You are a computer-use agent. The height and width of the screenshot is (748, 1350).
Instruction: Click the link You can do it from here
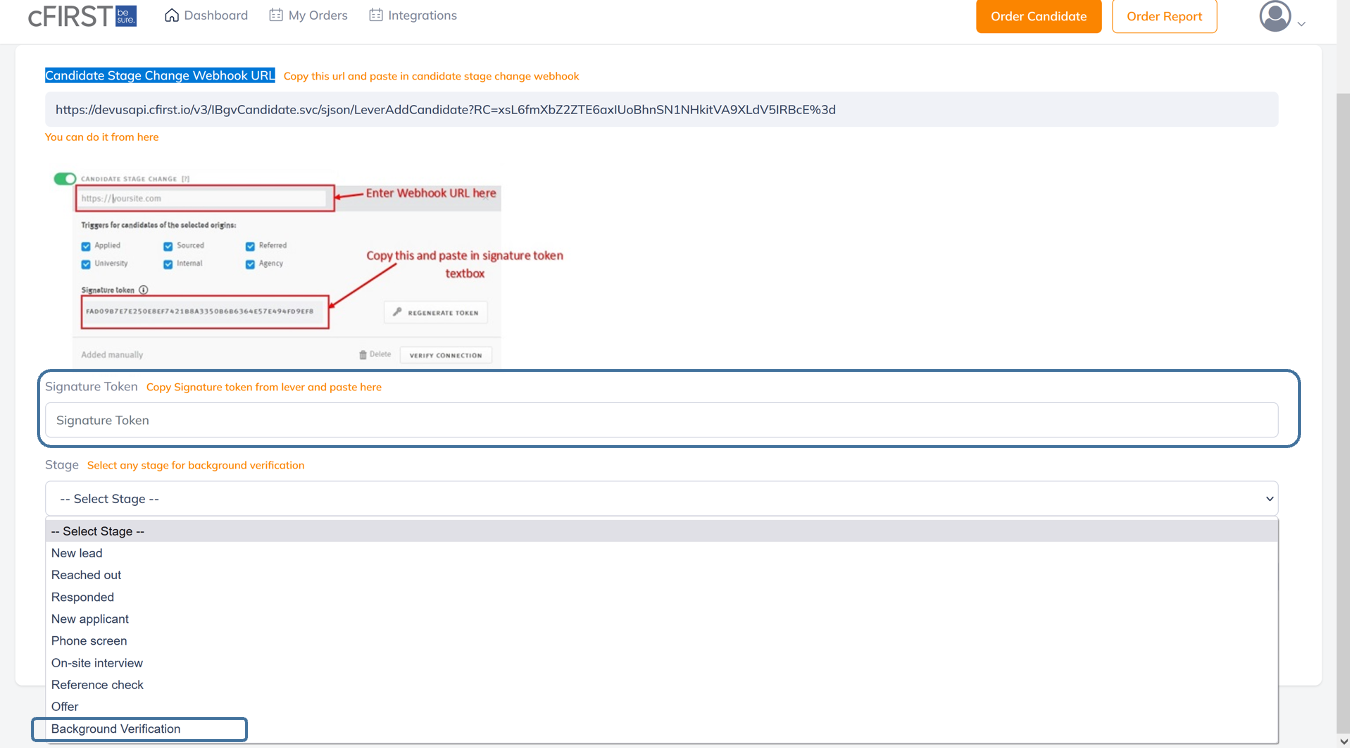101,137
